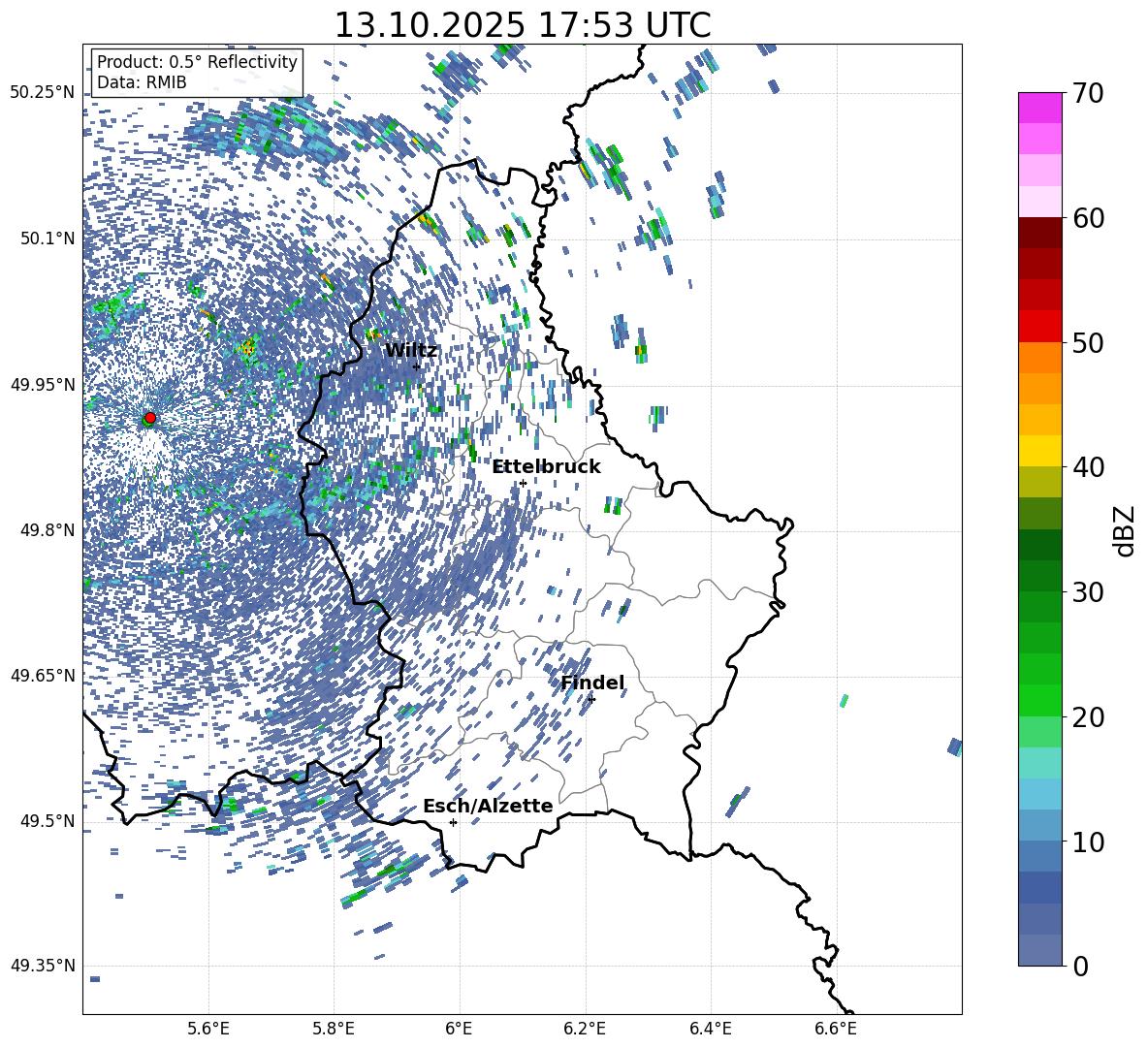The width and height of the screenshot is (1148, 1048).
Task: Click the small cyan echo east of Findel
Action: pos(845,700)
